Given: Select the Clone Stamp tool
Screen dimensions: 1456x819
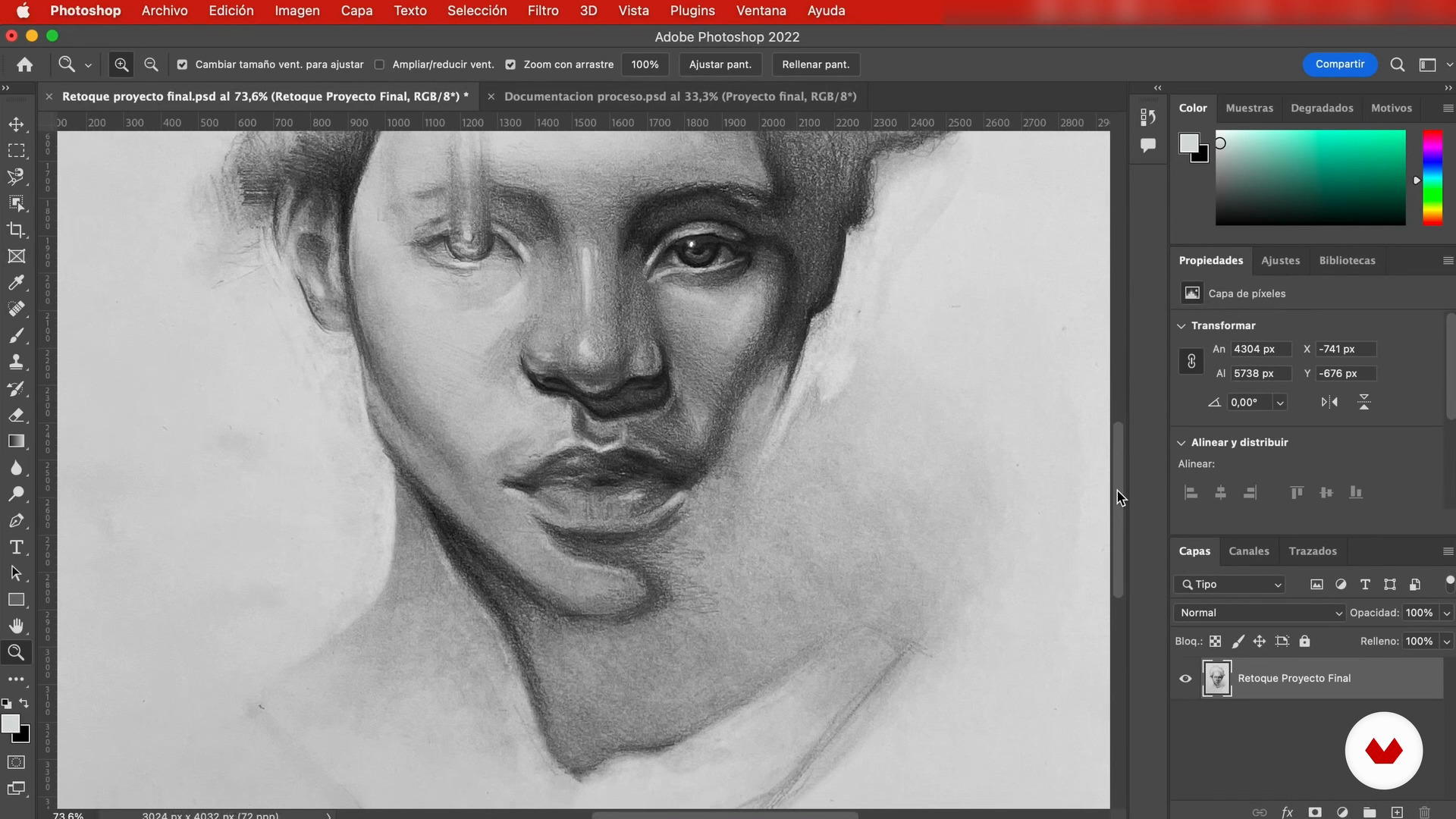Looking at the screenshot, I should [x=16, y=362].
